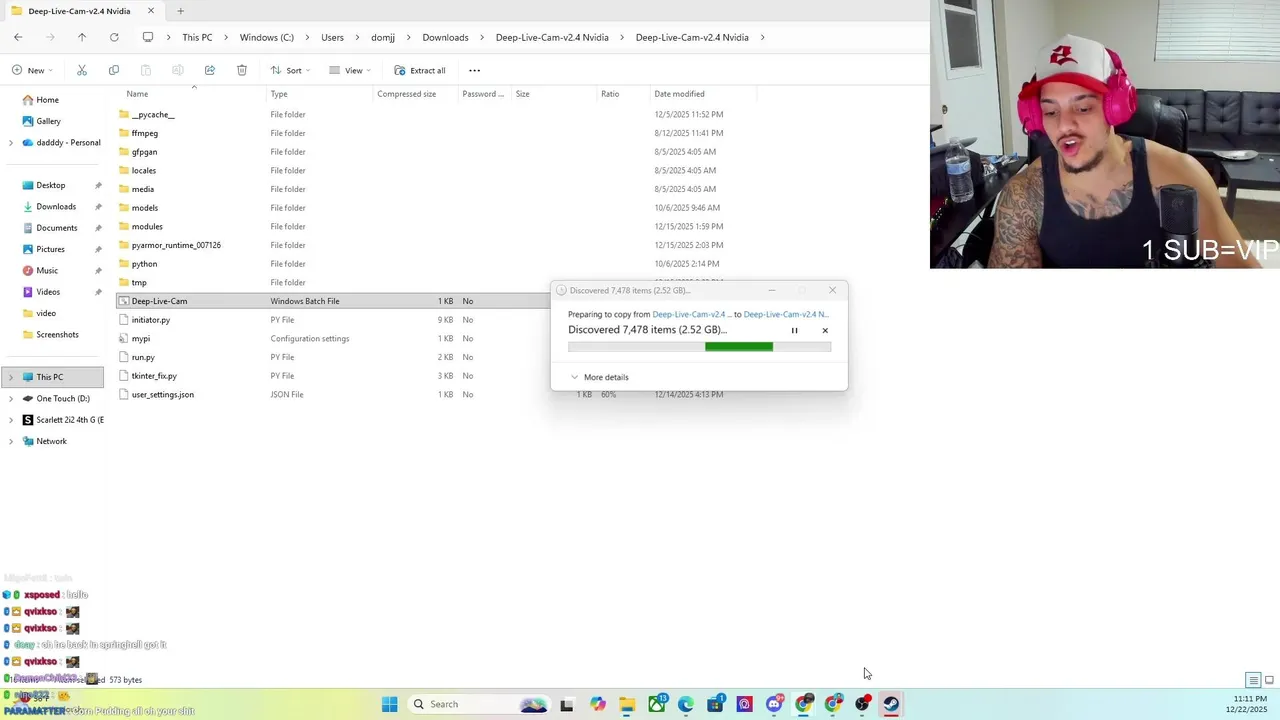The width and height of the screenshot is (1280, 720).
Task: Click the Downloads breadcrumb in the address bar
Action: coord(445,37)
